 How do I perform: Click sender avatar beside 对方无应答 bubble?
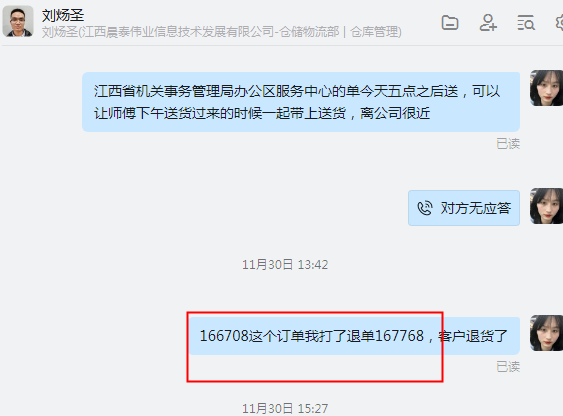coord(546,206)
